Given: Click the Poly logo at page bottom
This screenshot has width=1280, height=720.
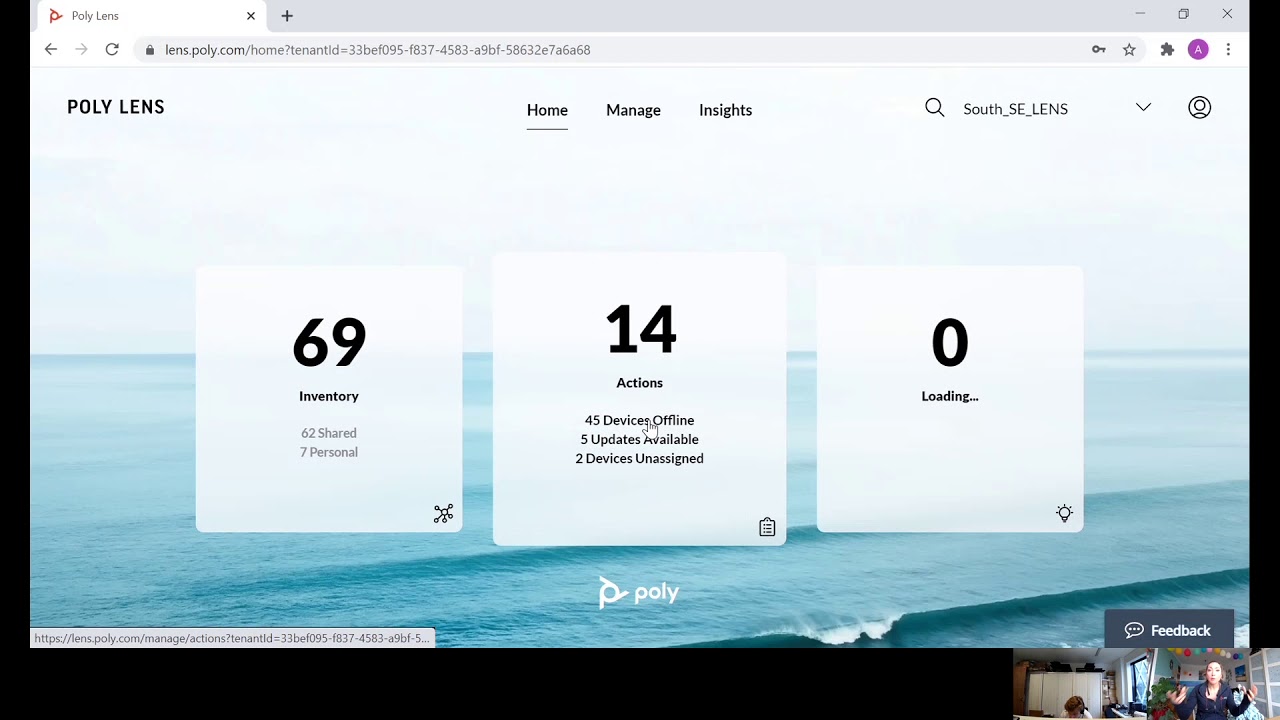Looking at the screenshot, I should pos(639,592).
